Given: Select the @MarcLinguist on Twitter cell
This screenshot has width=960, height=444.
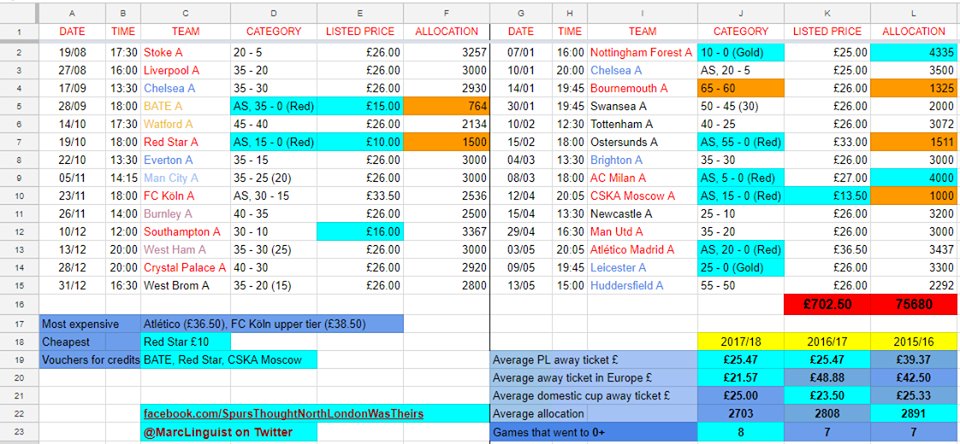Looking at the screenshot, I should [x=229, y=432].
